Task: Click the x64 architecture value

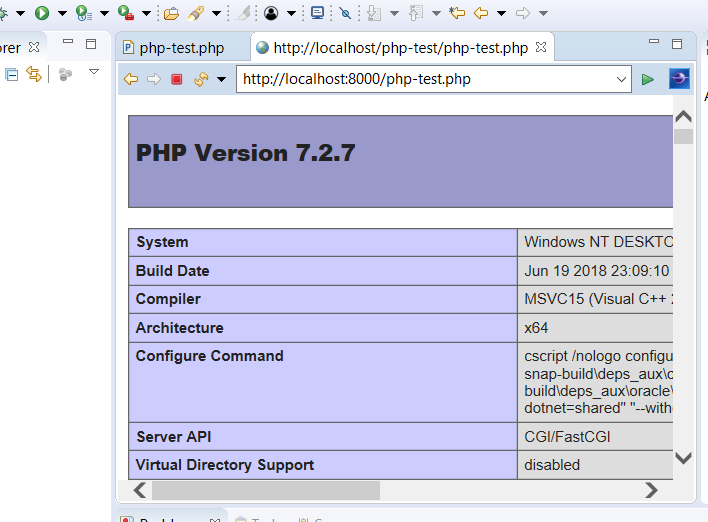Action: 536,328
